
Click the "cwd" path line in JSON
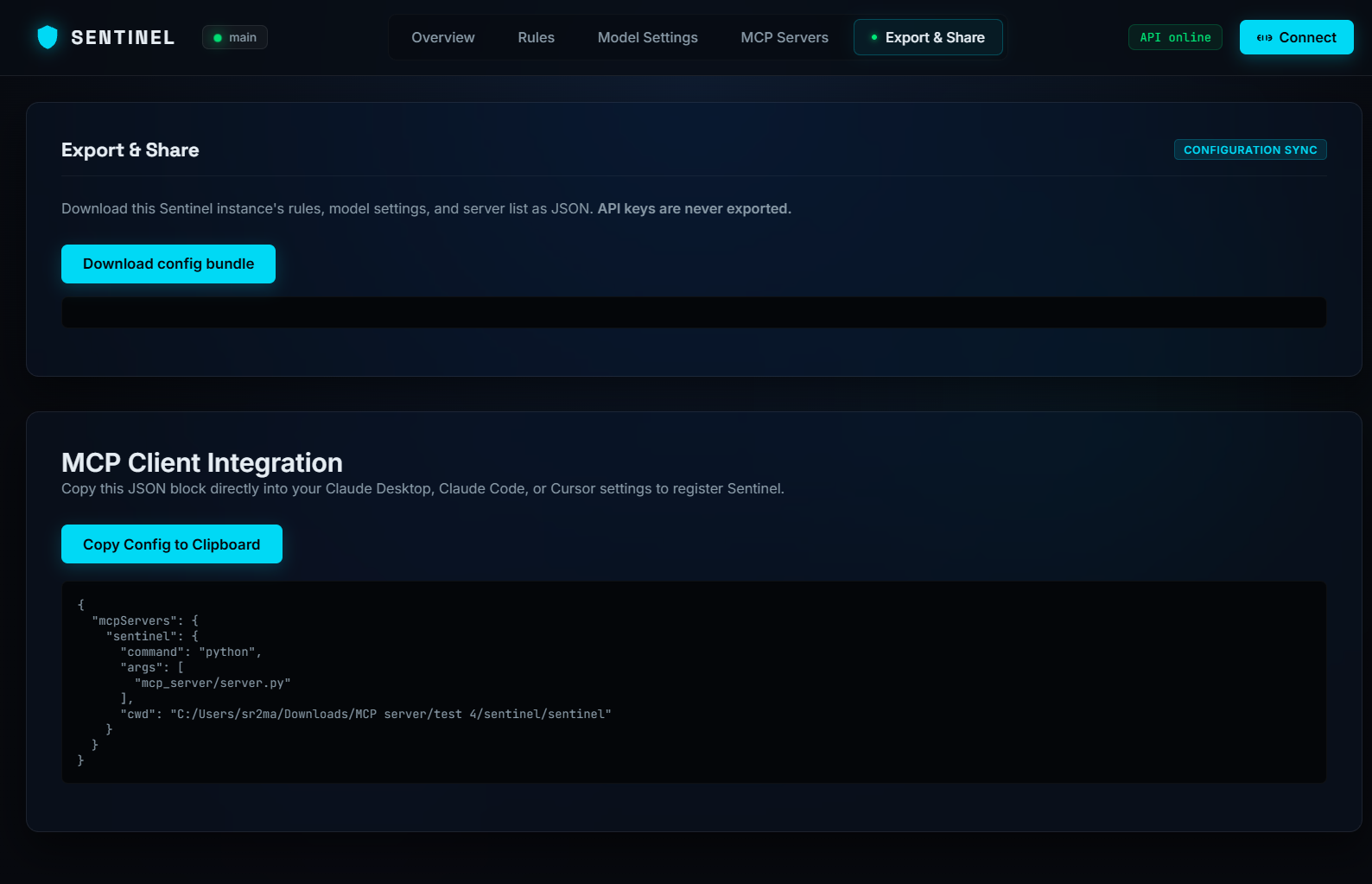click(x=366, y=714)
